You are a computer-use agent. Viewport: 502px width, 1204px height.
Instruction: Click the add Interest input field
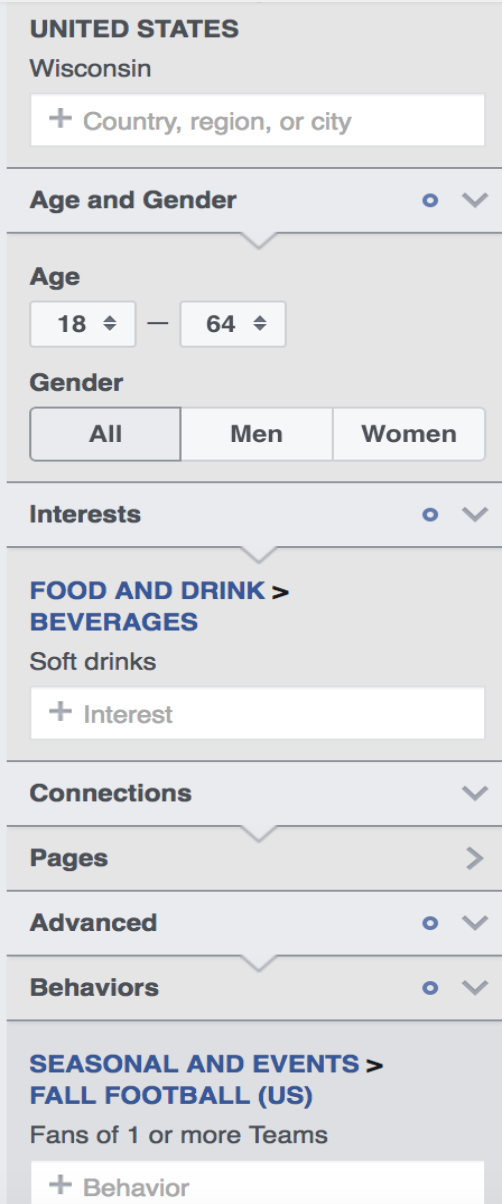click(x=258, y=714)
